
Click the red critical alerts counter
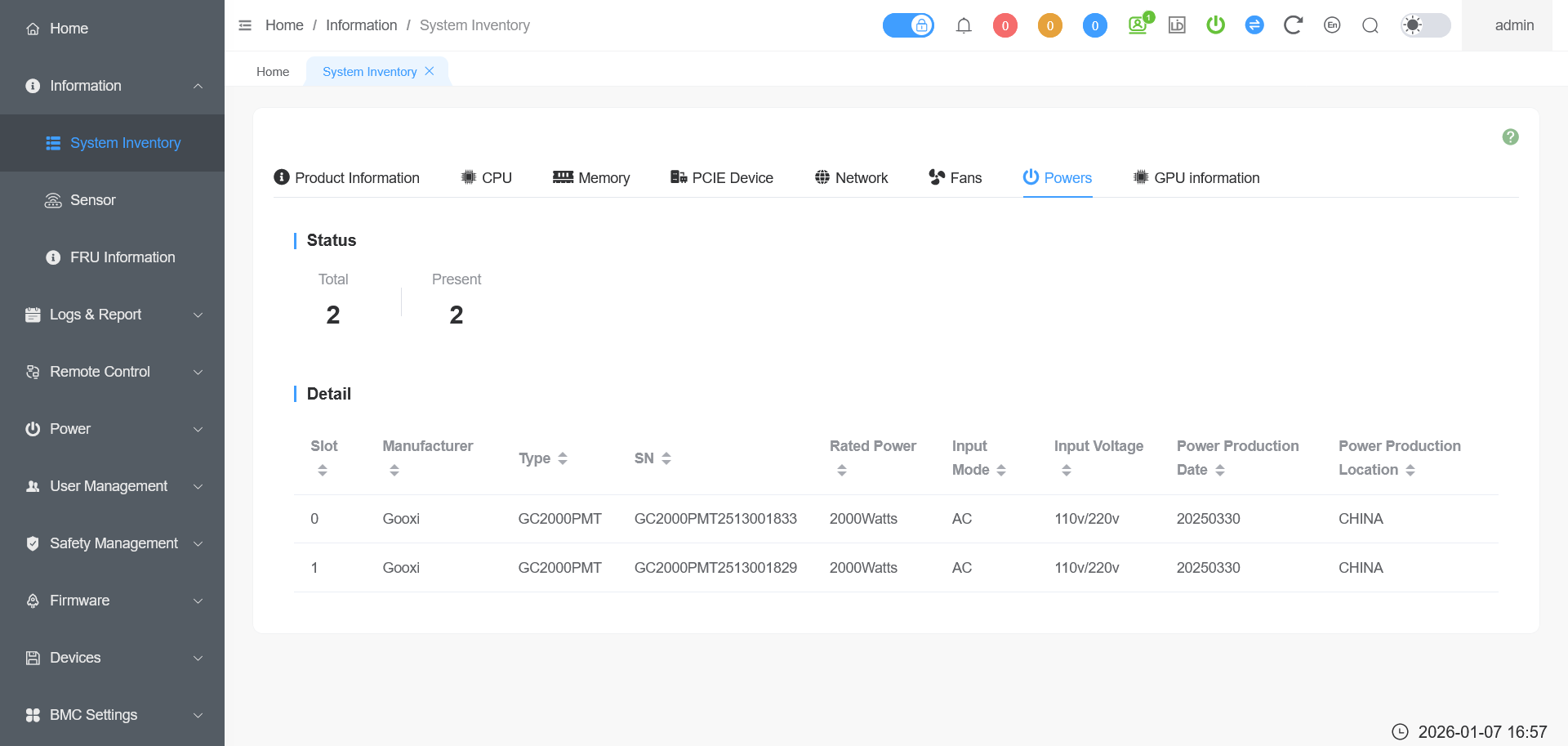(x=1004, y=25)
